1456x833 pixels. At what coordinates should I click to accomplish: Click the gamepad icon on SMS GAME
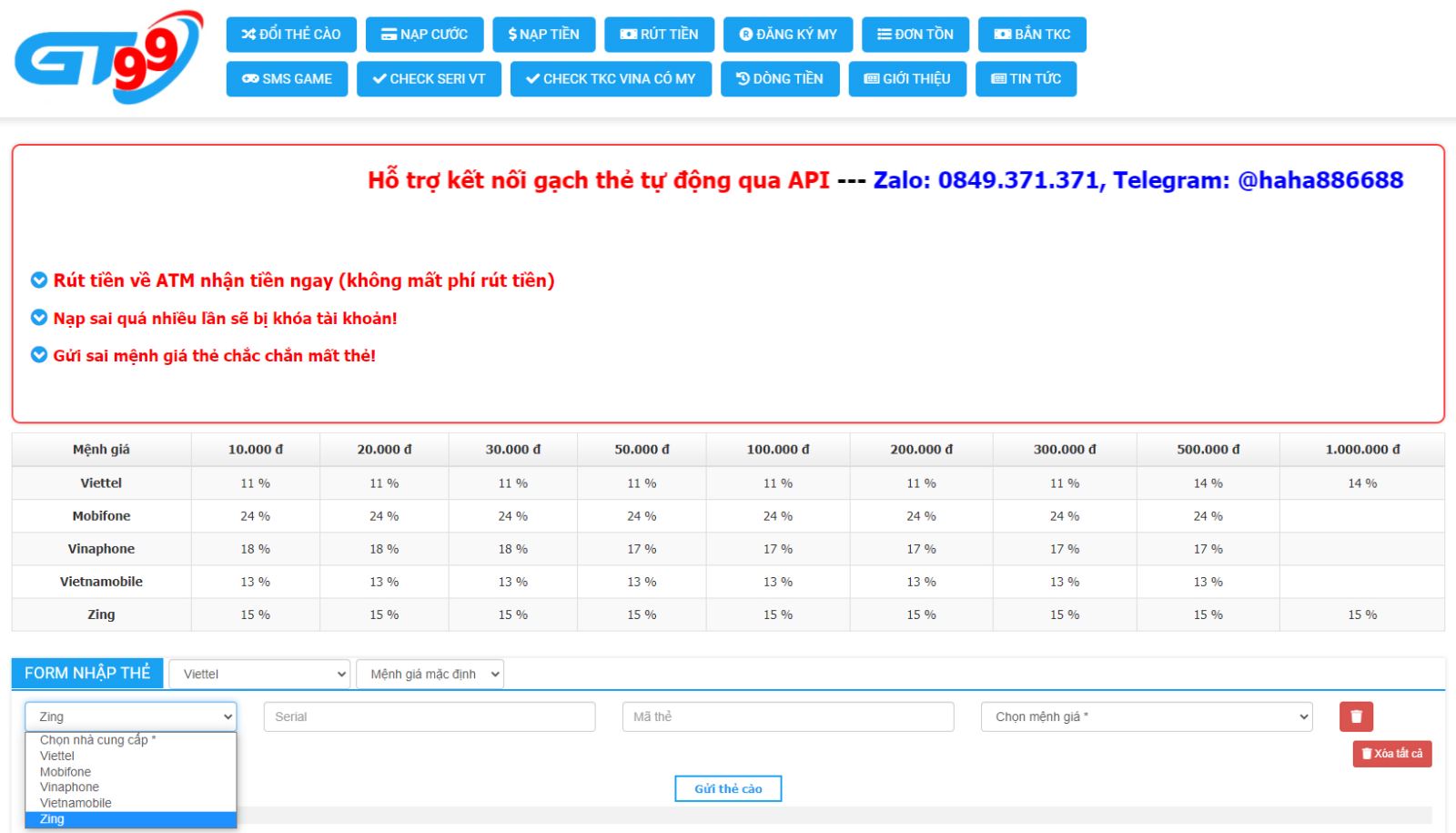pos(250,79)
